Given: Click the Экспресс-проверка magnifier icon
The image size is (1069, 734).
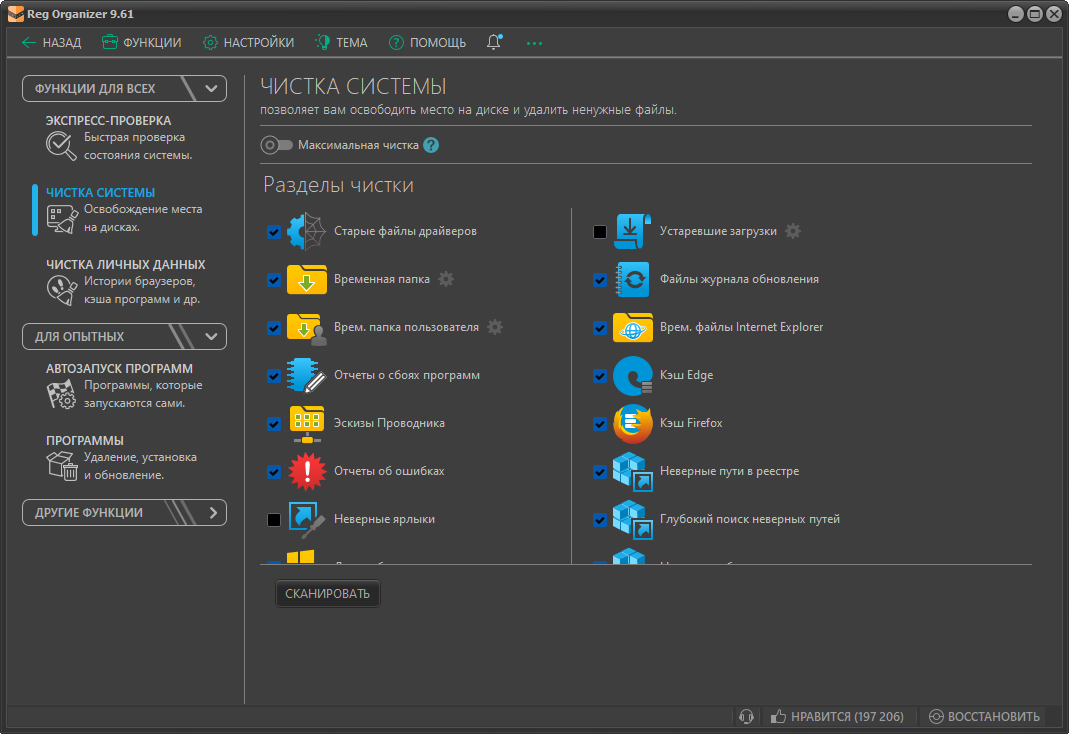Looking at the screenshot, I should (61, 146).
